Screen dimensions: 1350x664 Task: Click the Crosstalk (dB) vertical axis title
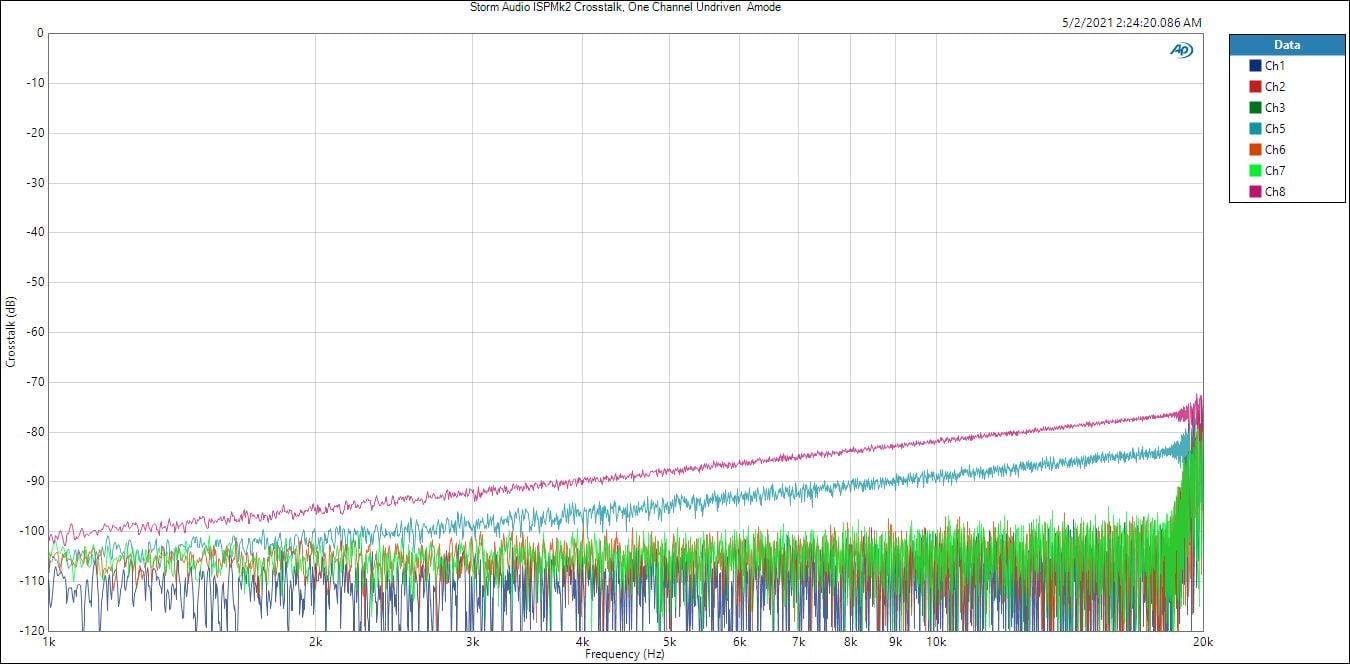coord(11,331)
